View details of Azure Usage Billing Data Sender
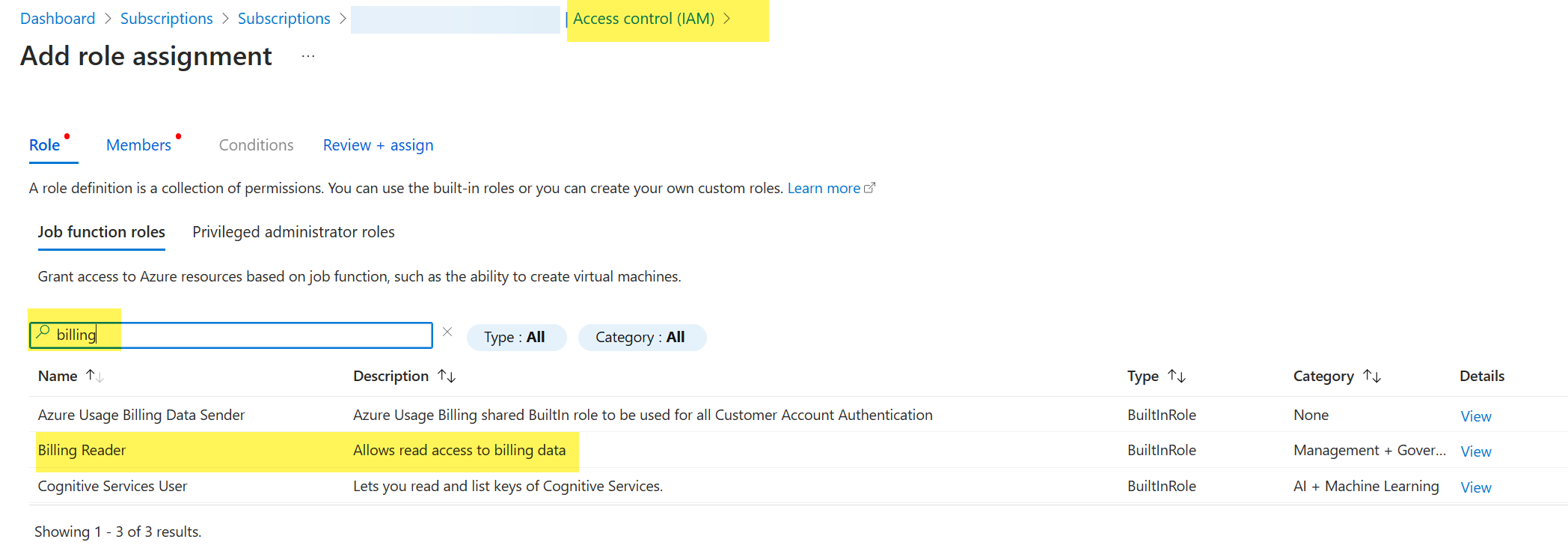This screenshot has width=1568, height=554. pos(1476,416)
